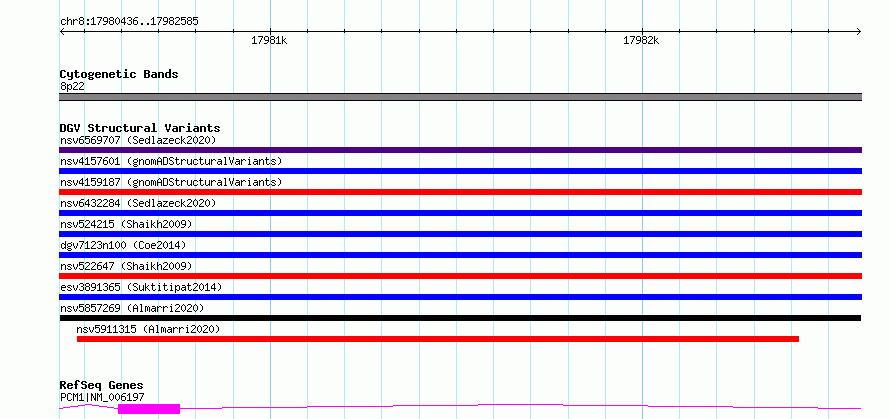Open variant nsv5911315 (Almarri2020) label
890x419 pixels.
148,329
